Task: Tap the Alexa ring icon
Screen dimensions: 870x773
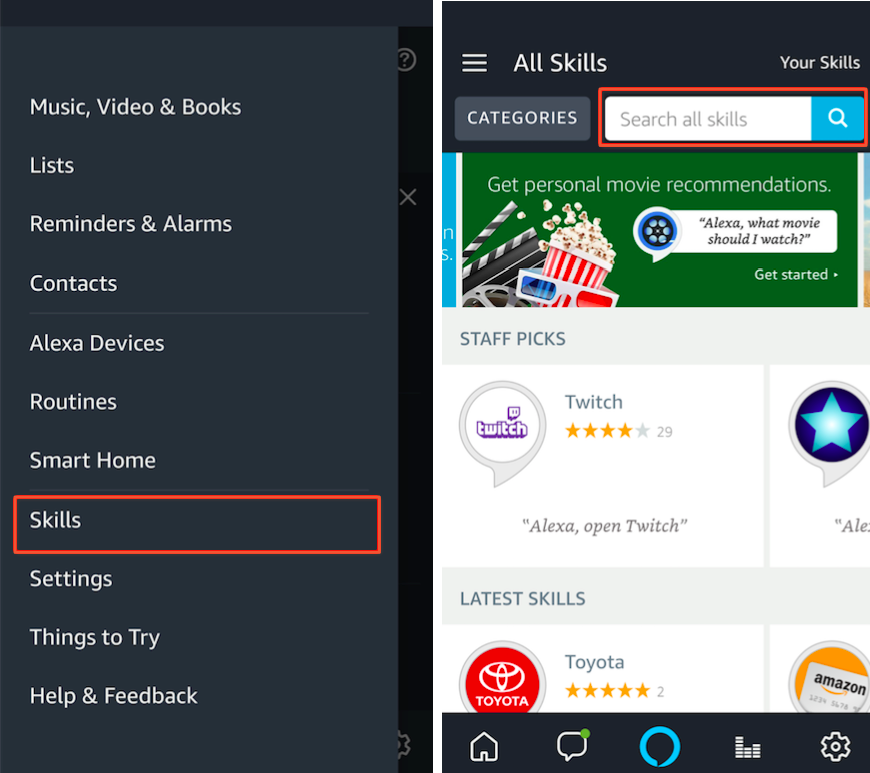Action: tap(659, 746)
